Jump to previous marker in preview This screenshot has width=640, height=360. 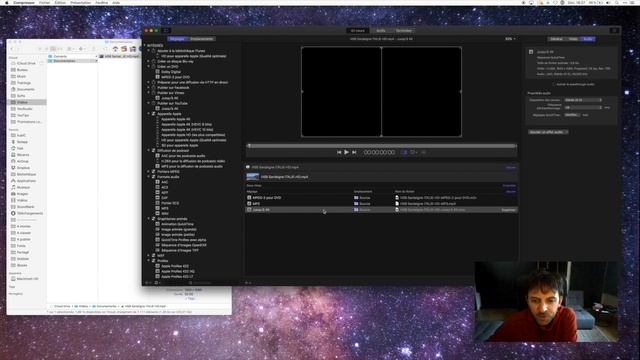click(339, 152)
